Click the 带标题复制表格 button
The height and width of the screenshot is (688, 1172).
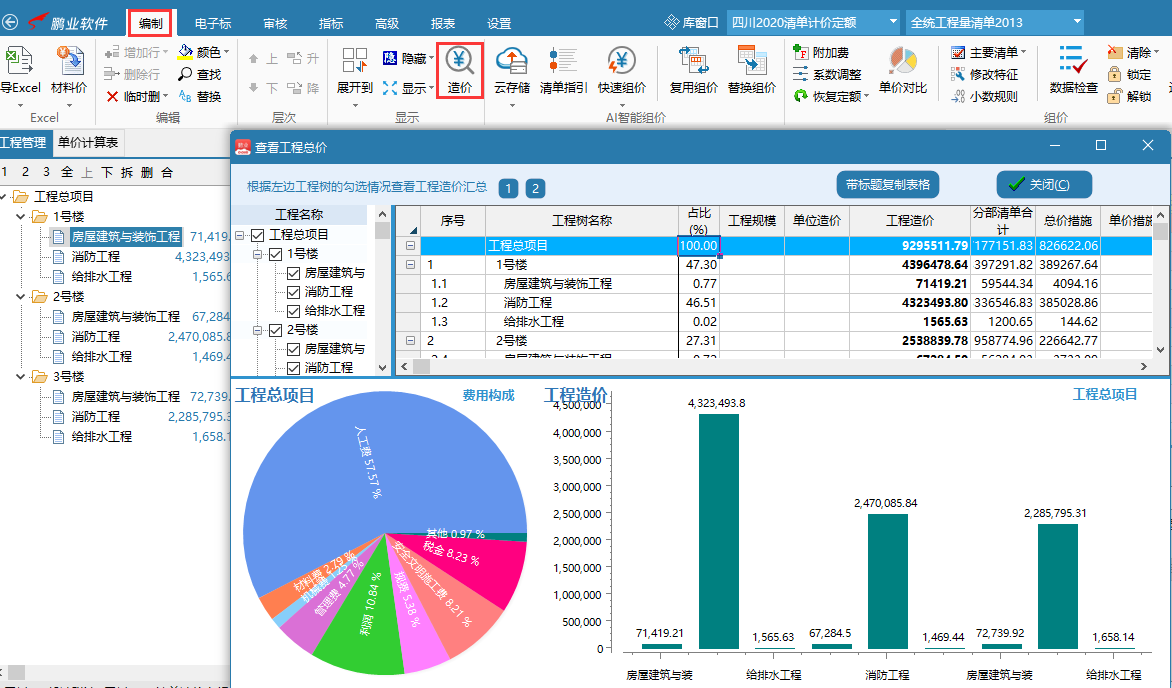[x=887, y=185]
